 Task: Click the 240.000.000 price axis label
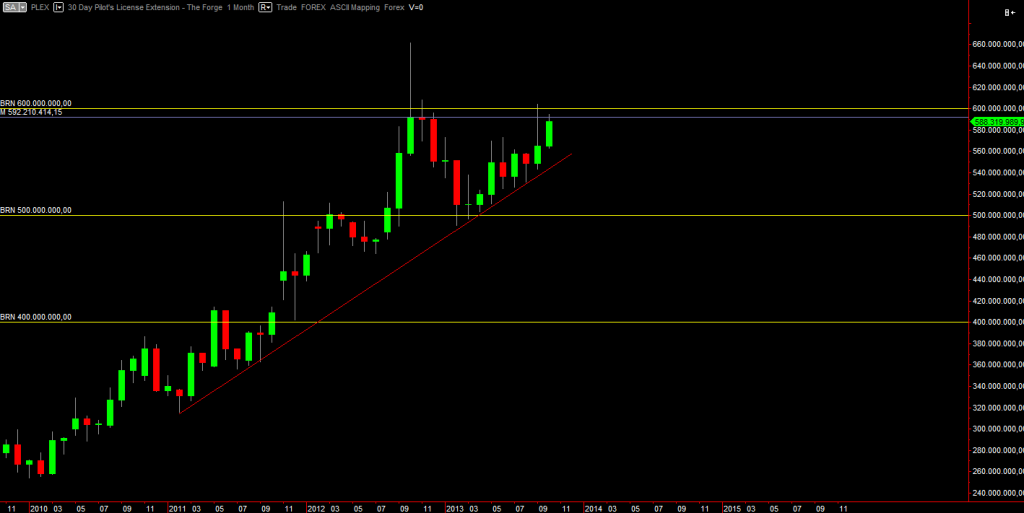tap(998, 494)
